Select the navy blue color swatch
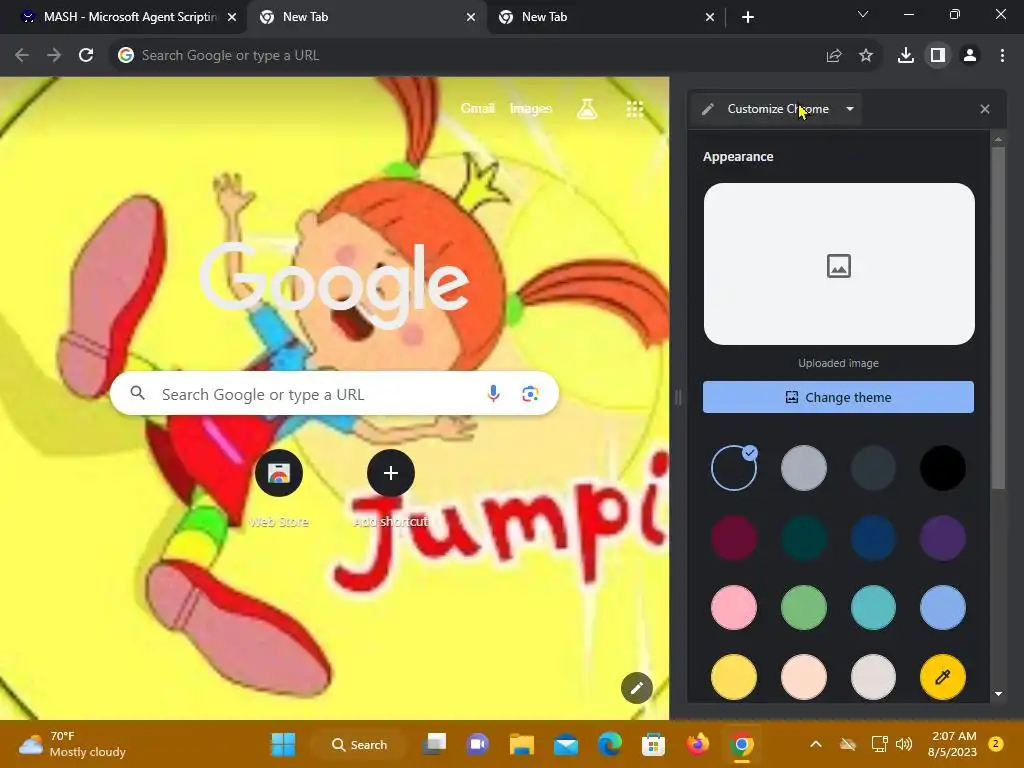 pos(873,538)
